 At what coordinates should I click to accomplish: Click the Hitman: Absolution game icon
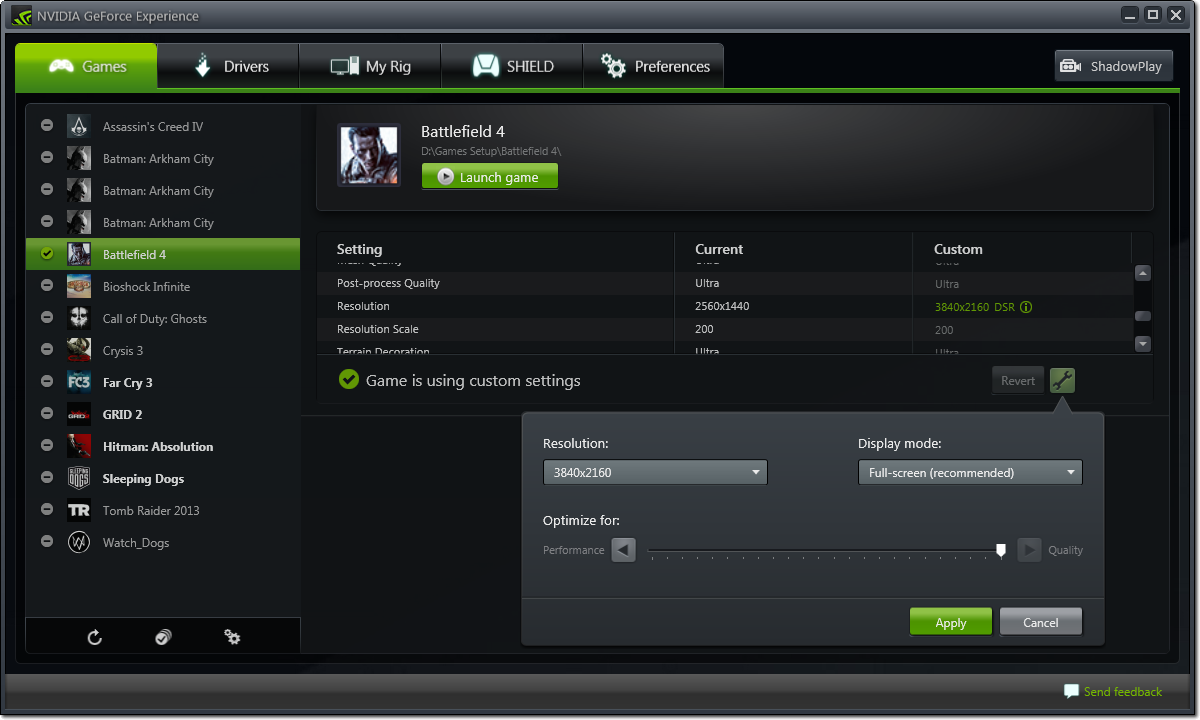(x=79, y=446)
